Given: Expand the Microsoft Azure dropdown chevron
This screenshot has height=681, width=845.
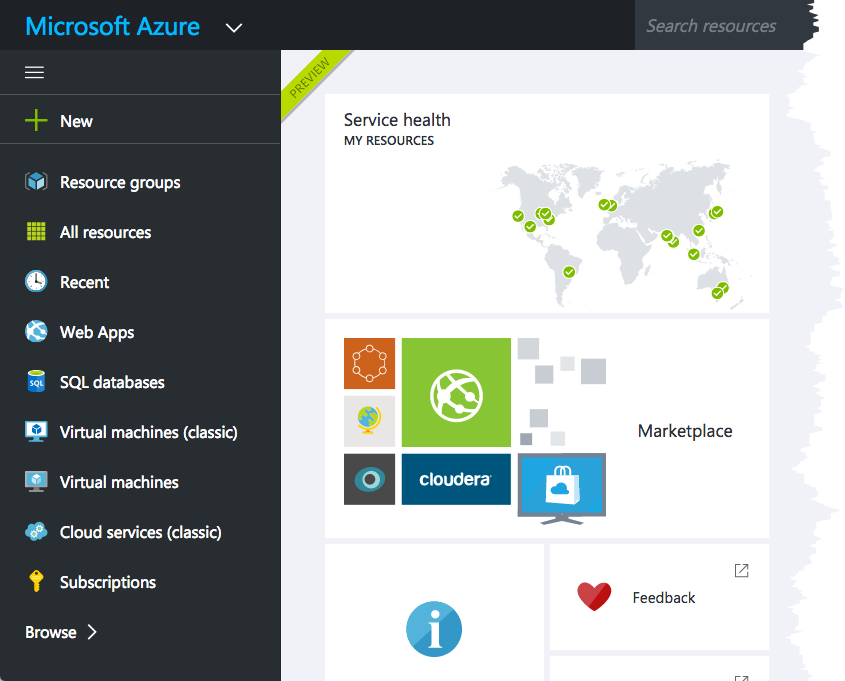Looking at the screenshot, I should (233, 27).
